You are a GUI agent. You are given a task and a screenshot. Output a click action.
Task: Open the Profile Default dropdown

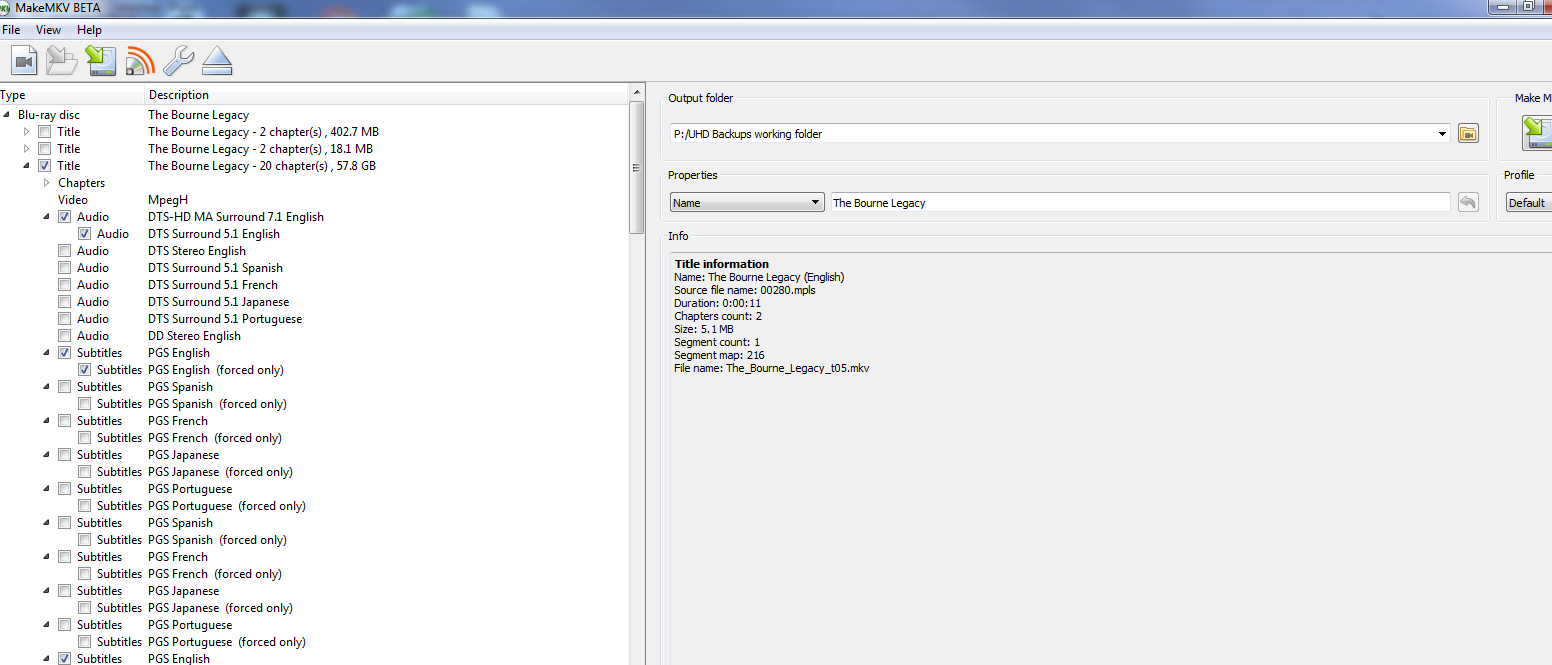coord(1529,203)
